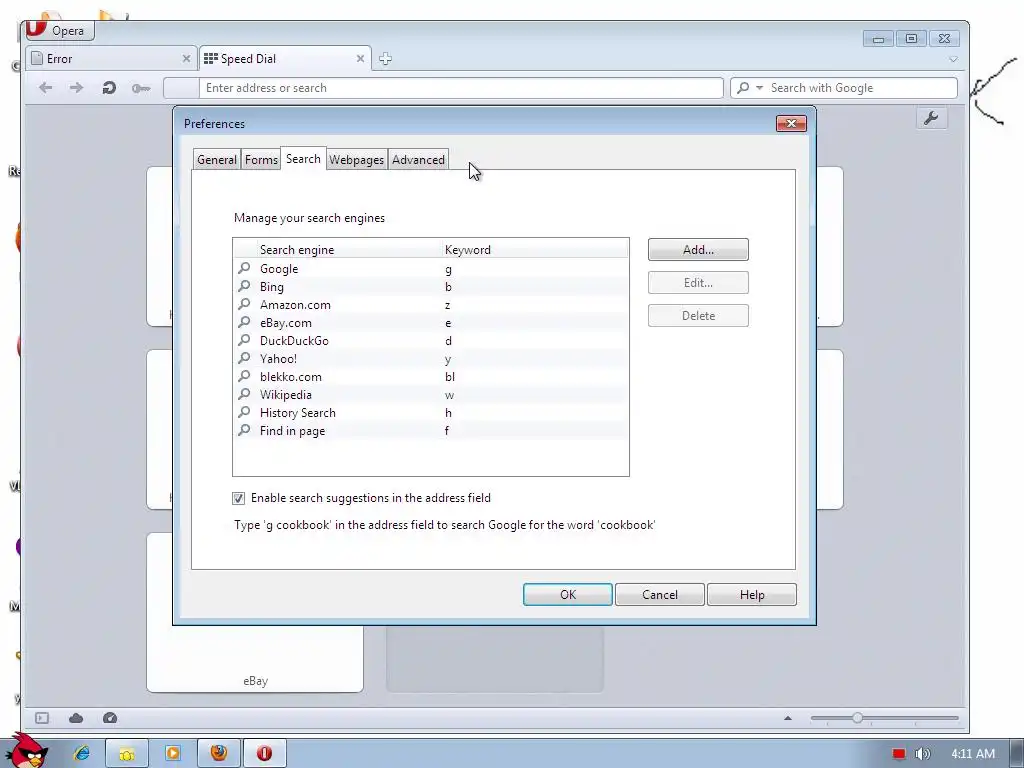The image size is (1024, 768).
Task: Switch to the Error tab
Action: pyautogui.click(x=111, y=59)
